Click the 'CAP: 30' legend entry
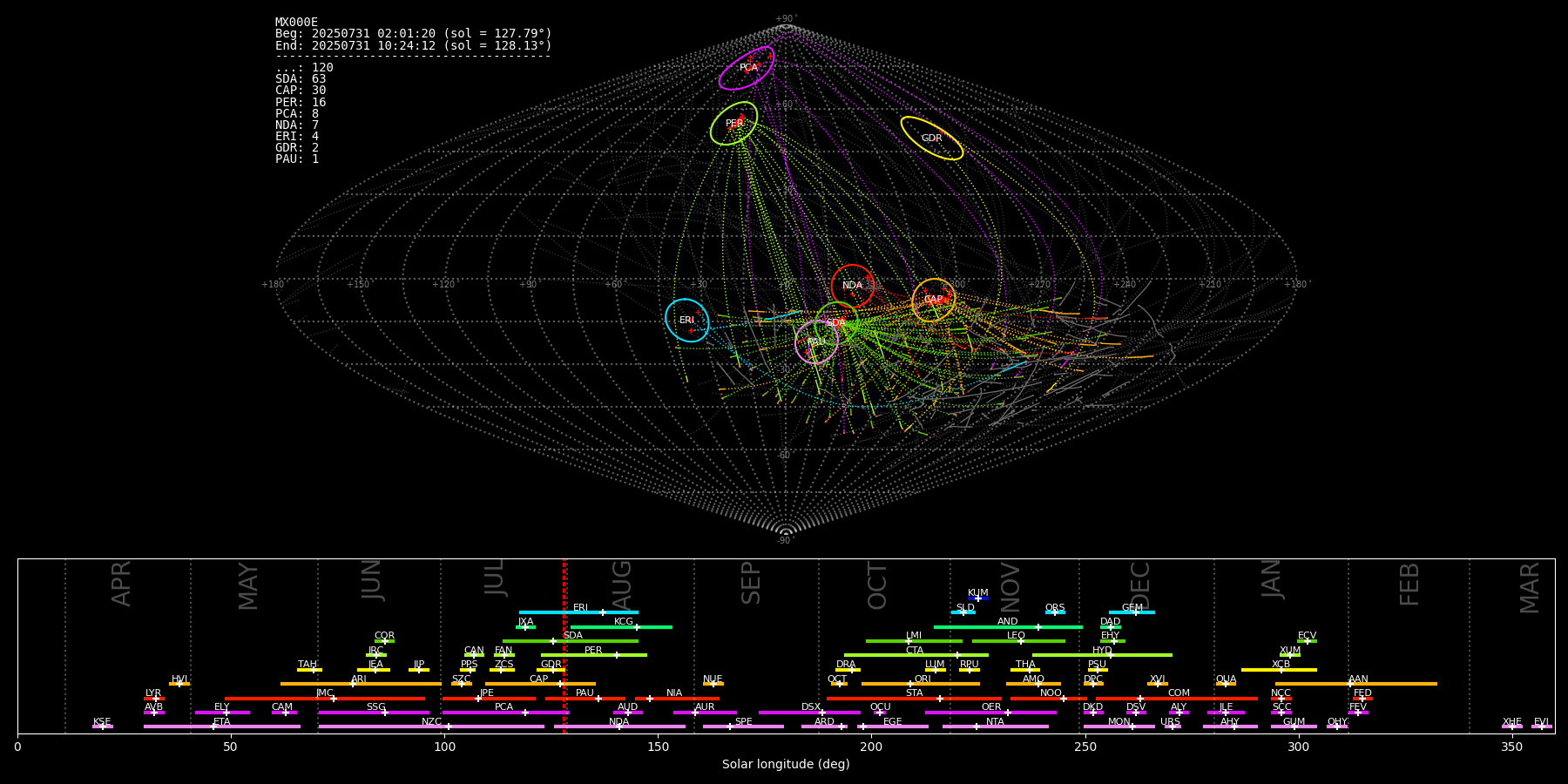This screenshot has width=1568, height=784. point(301,90)
